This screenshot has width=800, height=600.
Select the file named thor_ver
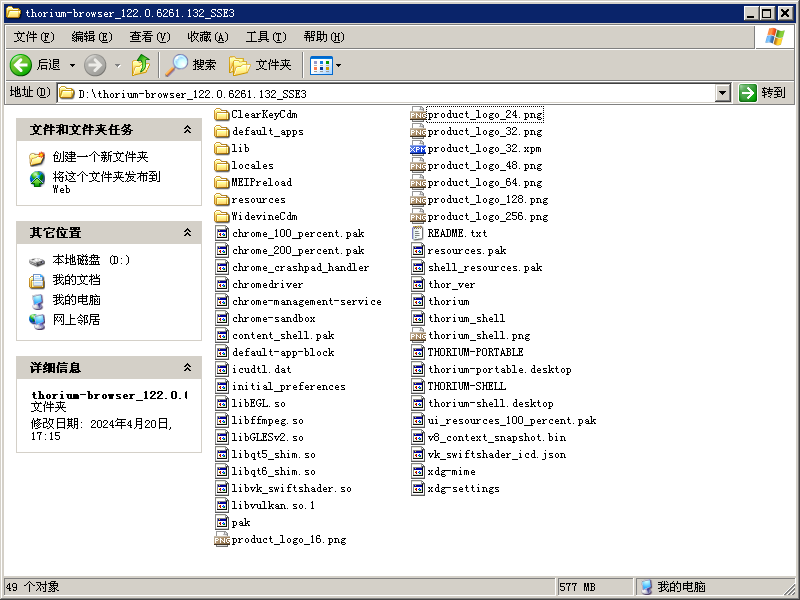(x=452, y=285)
